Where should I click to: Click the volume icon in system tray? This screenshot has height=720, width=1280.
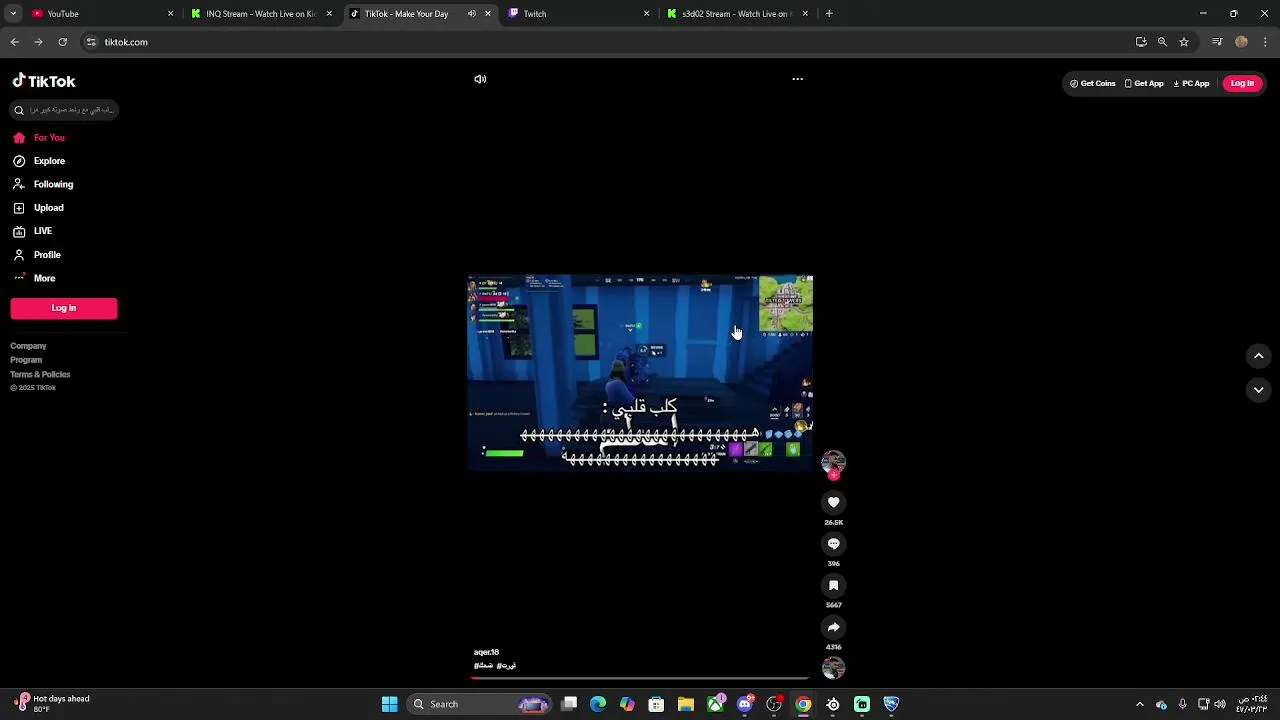tap(1220, 704)
